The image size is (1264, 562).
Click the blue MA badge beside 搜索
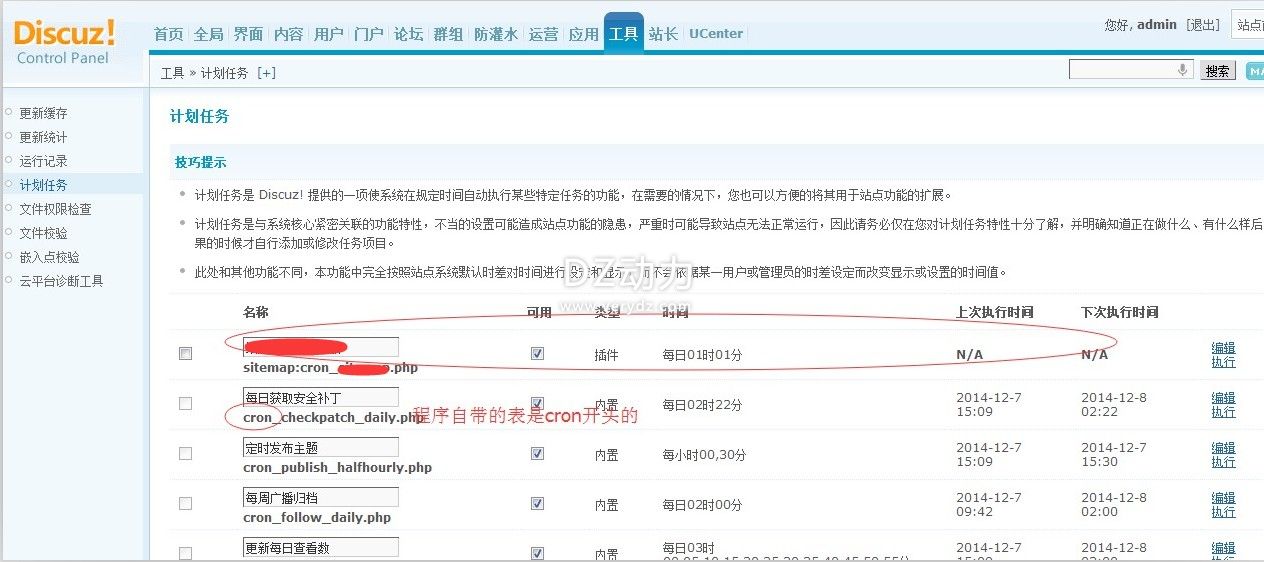[x=1254, y=70]
